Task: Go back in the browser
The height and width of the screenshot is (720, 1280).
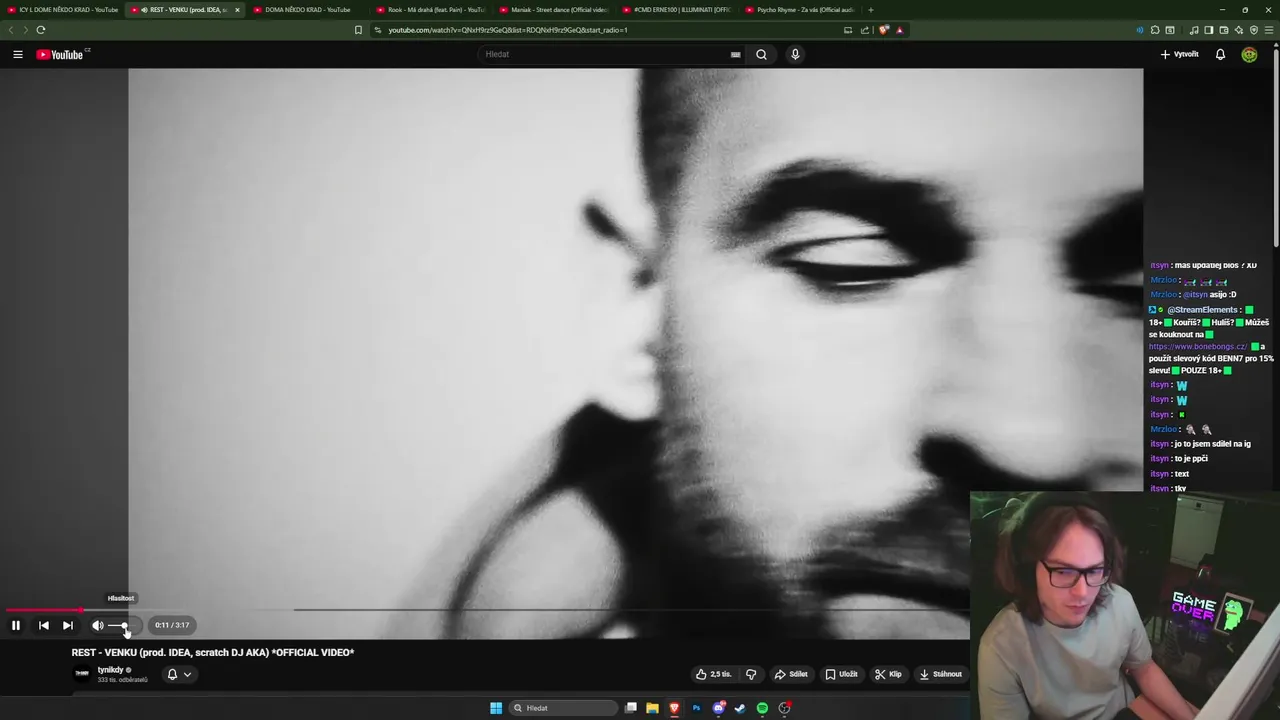Action: point(11,30)
